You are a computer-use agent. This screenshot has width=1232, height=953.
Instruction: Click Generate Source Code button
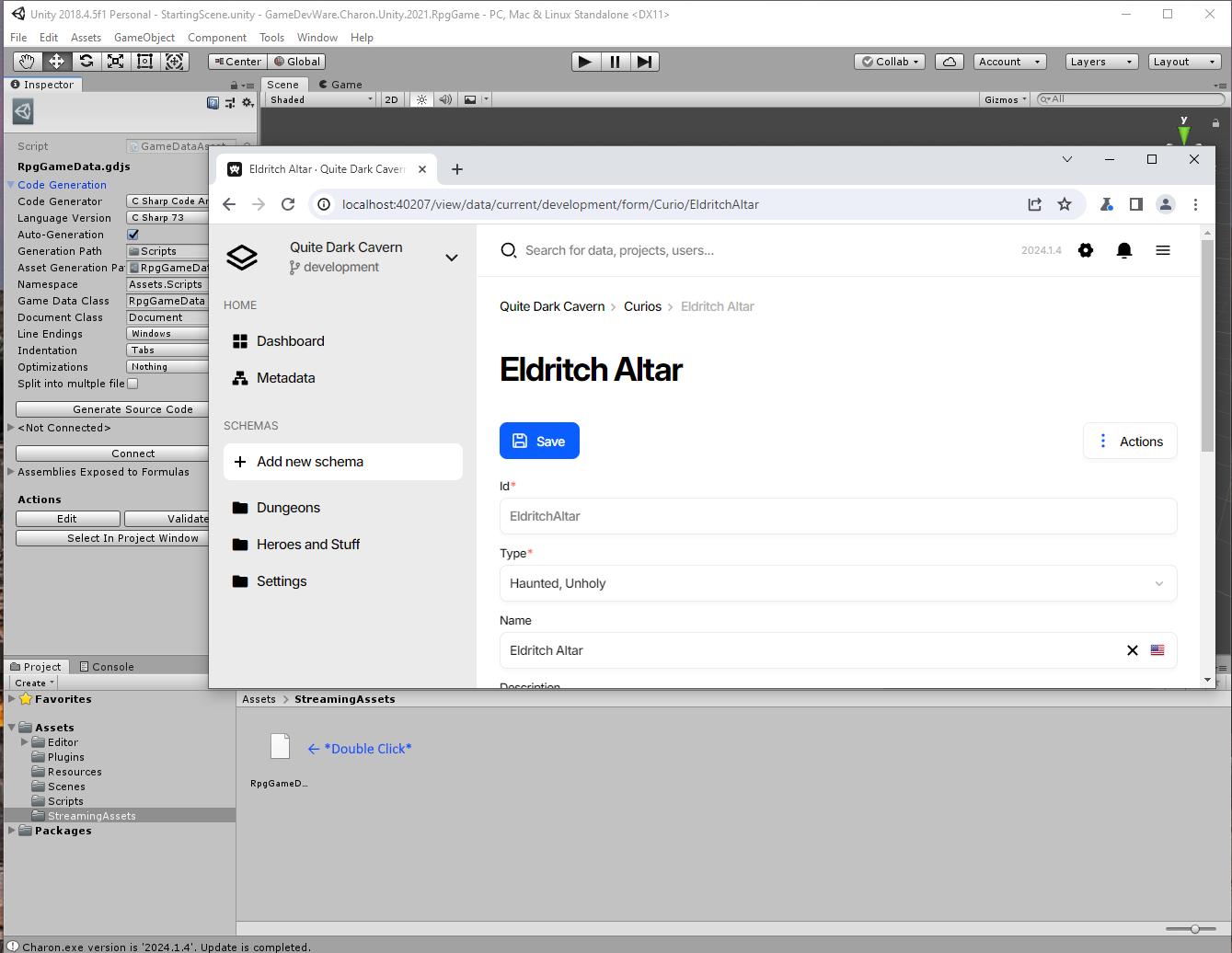point(112,409)
